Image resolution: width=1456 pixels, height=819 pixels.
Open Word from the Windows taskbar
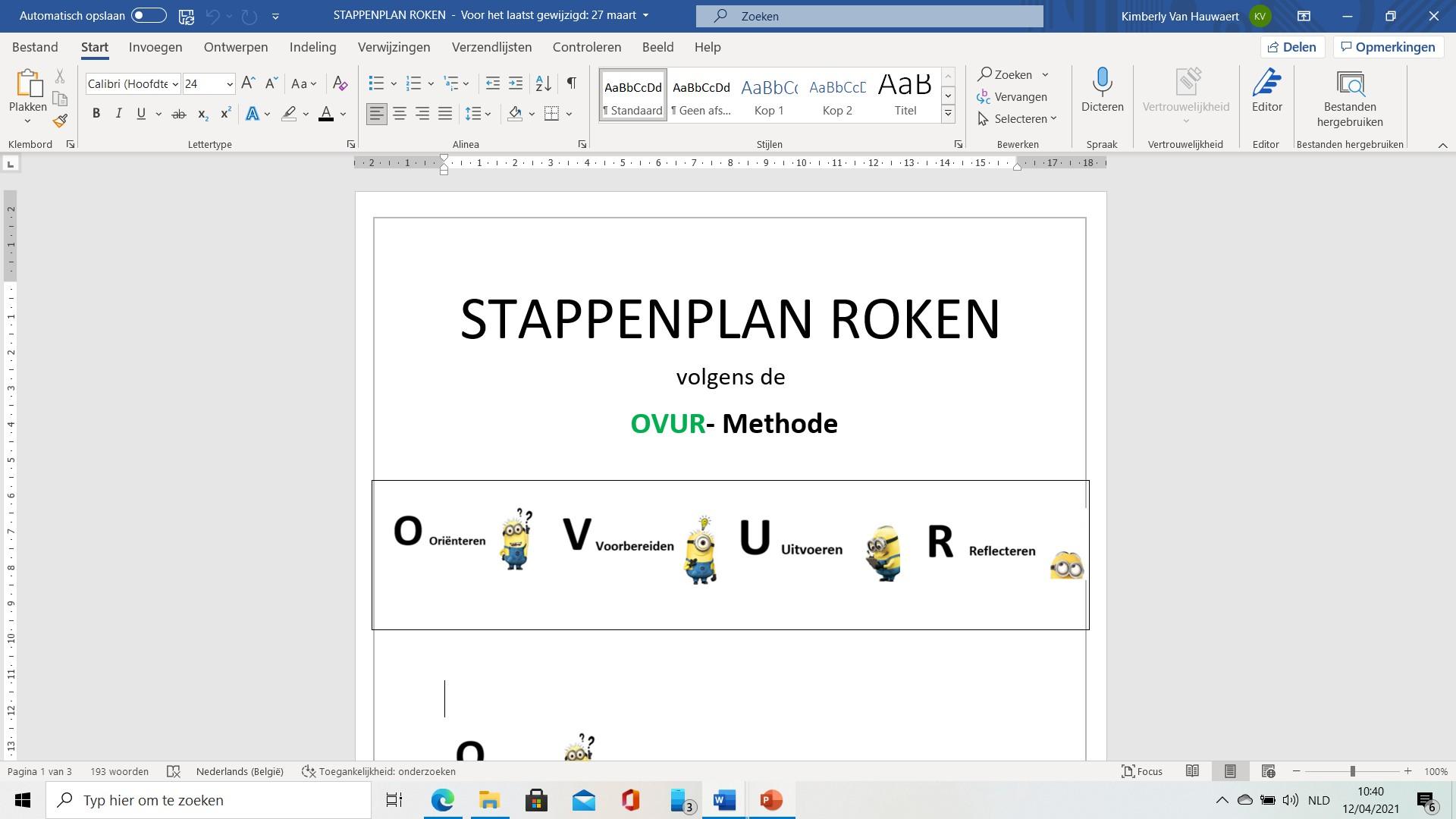[x=724, y=800]
